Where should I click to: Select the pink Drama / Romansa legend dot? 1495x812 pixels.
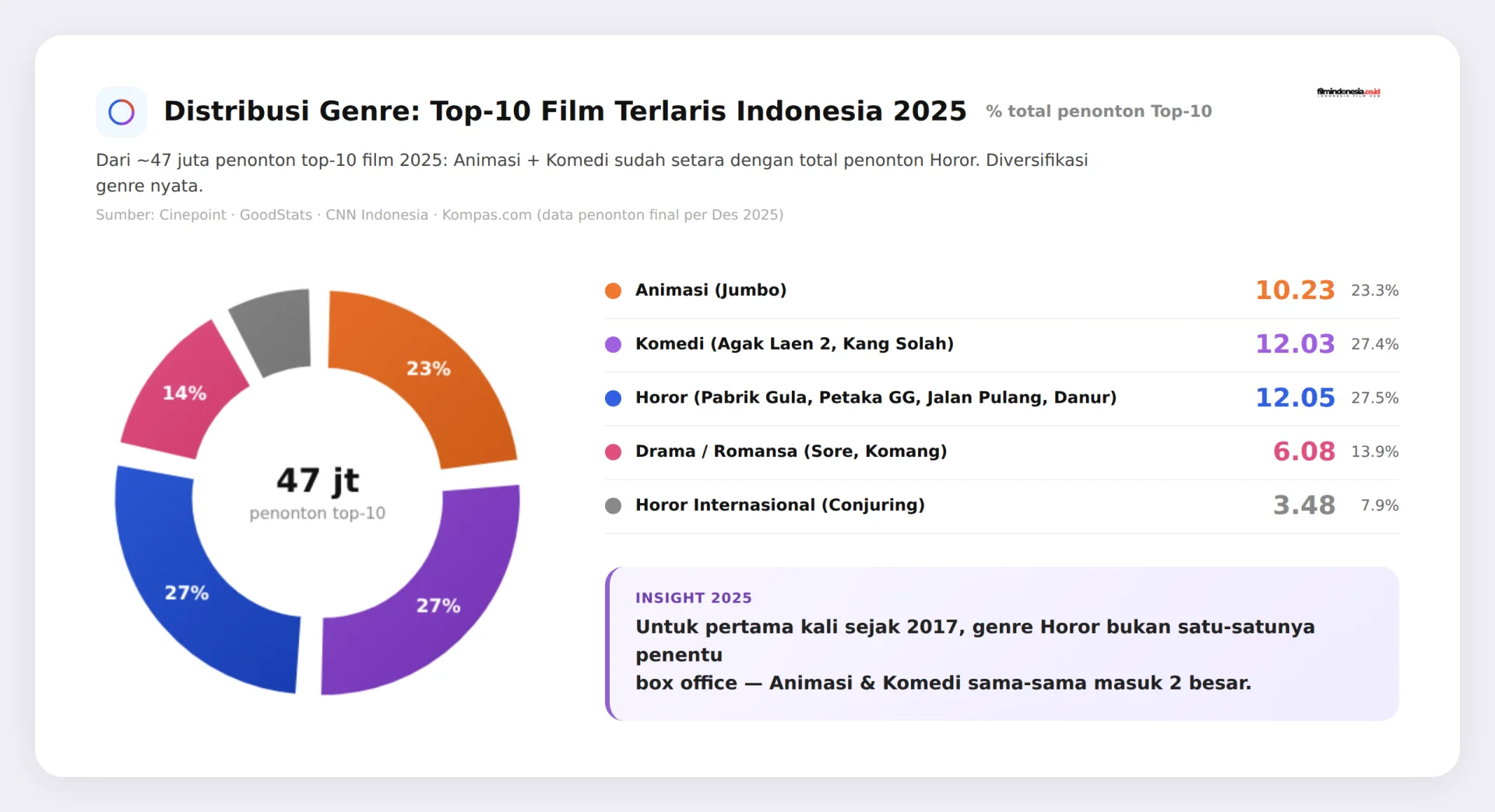(614, 452)
